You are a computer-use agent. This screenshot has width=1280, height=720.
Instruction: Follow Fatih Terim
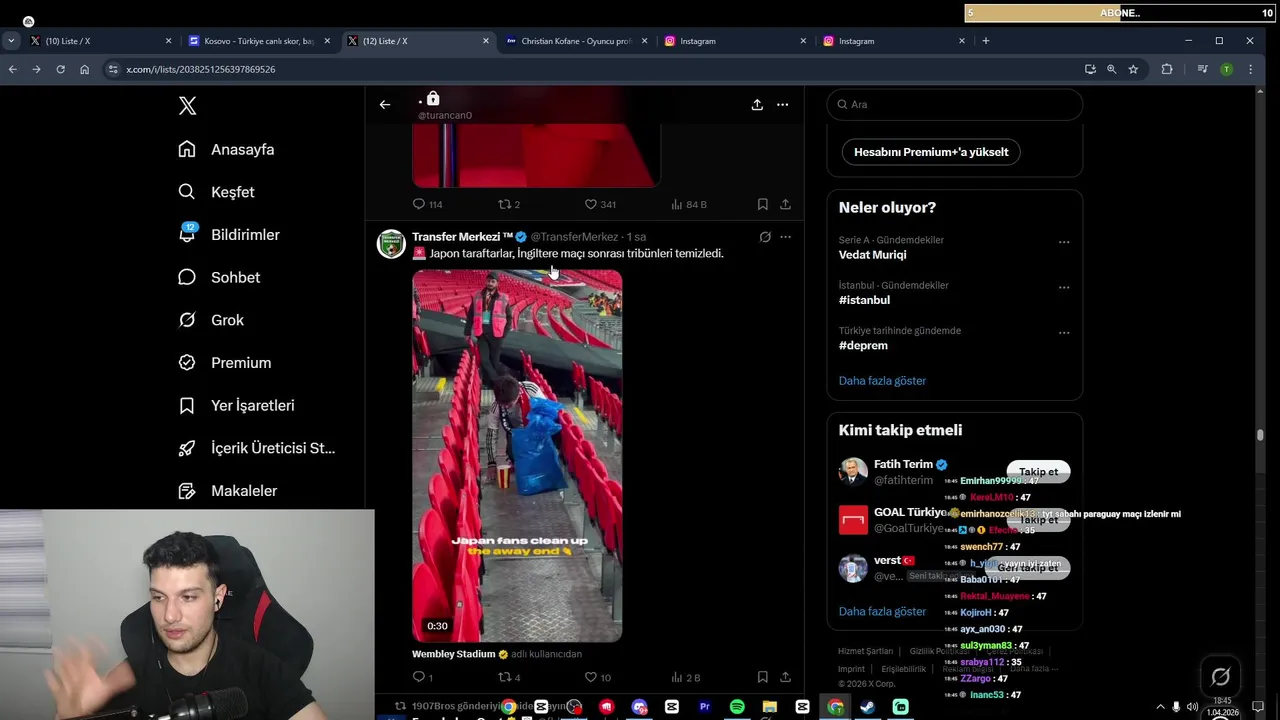(1039, 472)
